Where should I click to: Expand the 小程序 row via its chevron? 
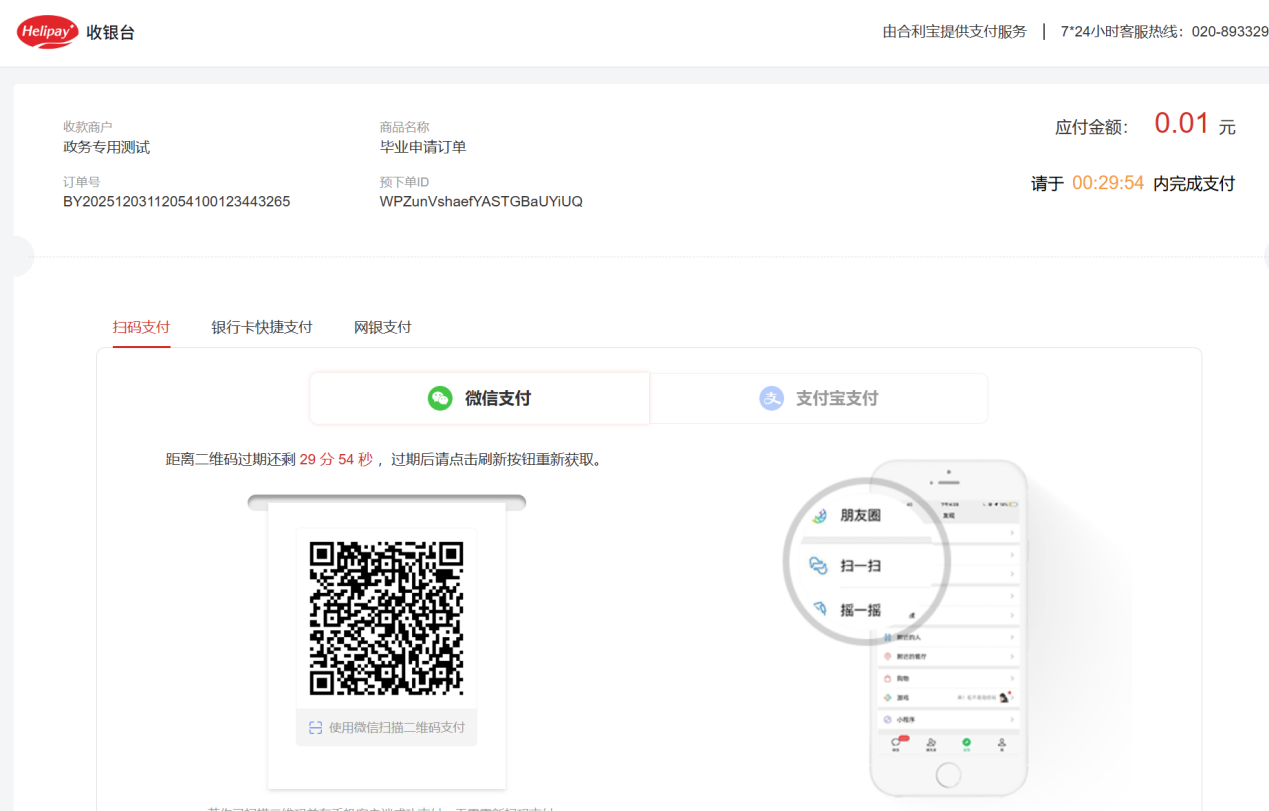(1012, 720)
